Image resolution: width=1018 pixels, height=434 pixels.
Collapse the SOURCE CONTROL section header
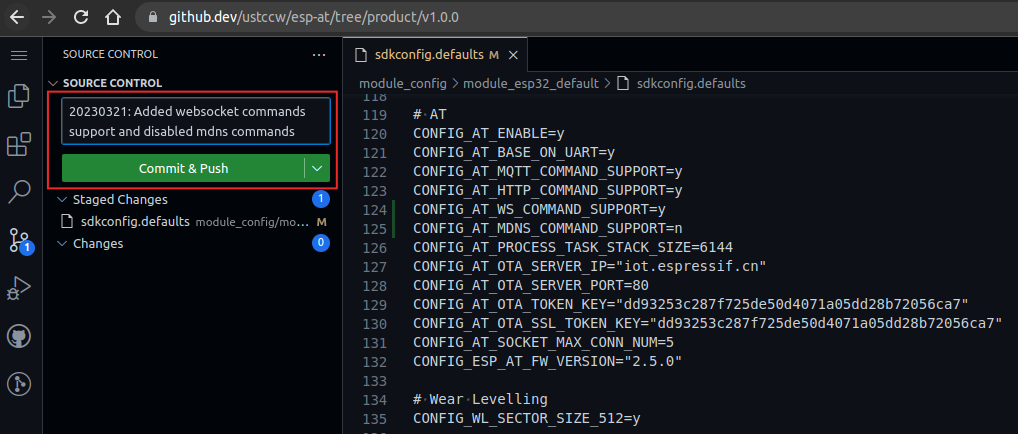[x=54, y=83]
